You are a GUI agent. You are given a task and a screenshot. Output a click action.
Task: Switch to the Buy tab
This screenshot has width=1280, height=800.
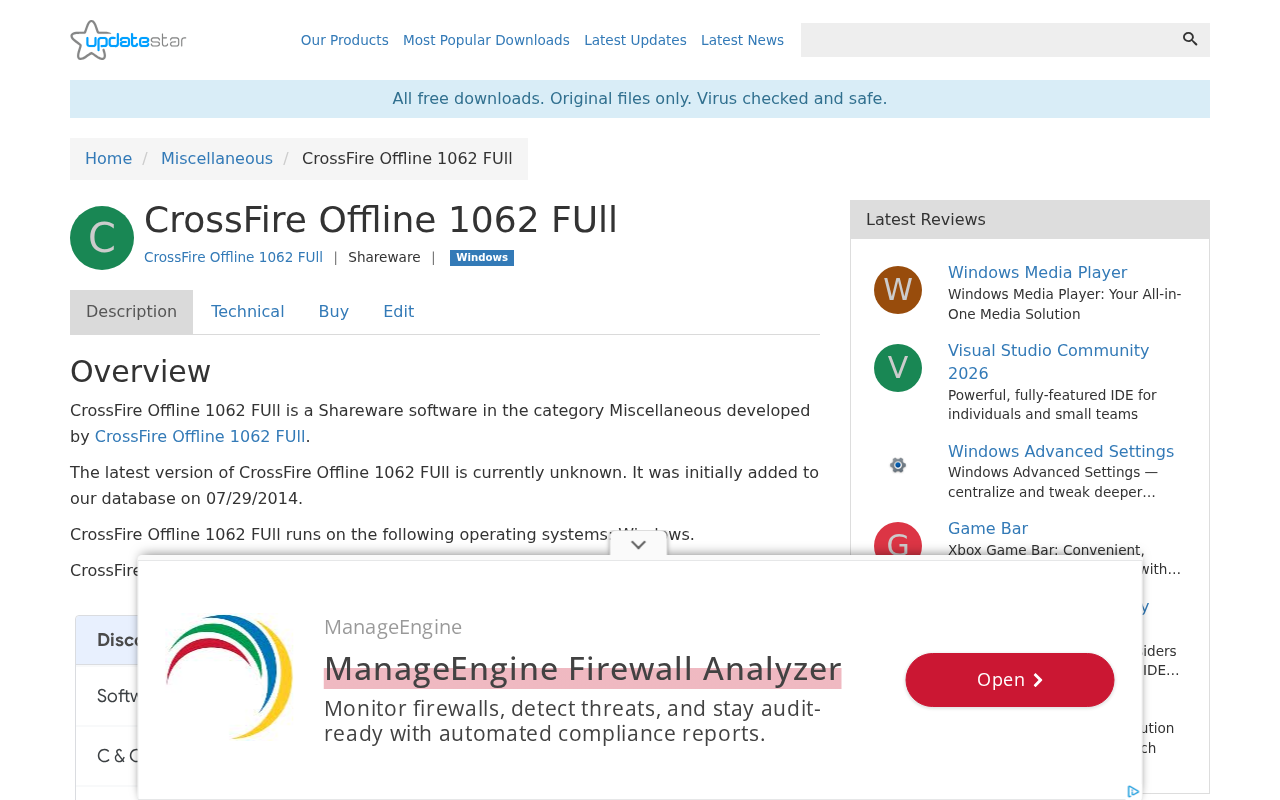tap(334, 312)
